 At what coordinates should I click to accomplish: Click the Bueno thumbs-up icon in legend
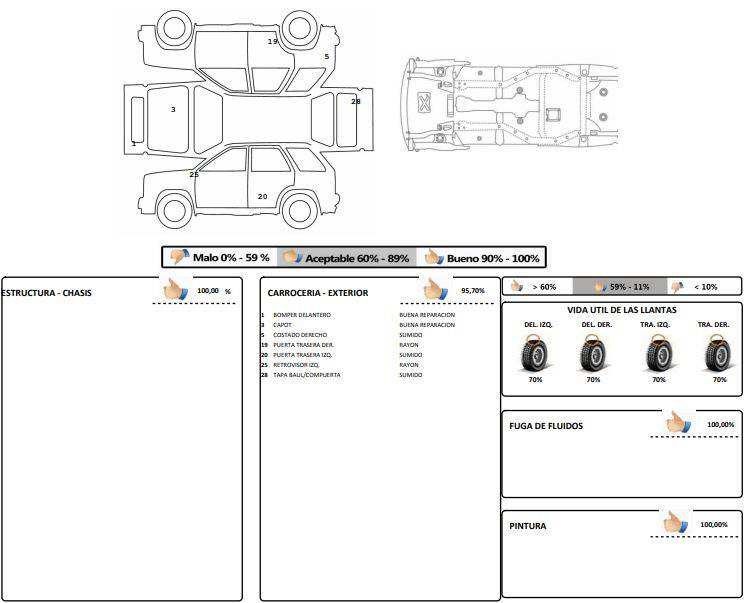point(434,257)
